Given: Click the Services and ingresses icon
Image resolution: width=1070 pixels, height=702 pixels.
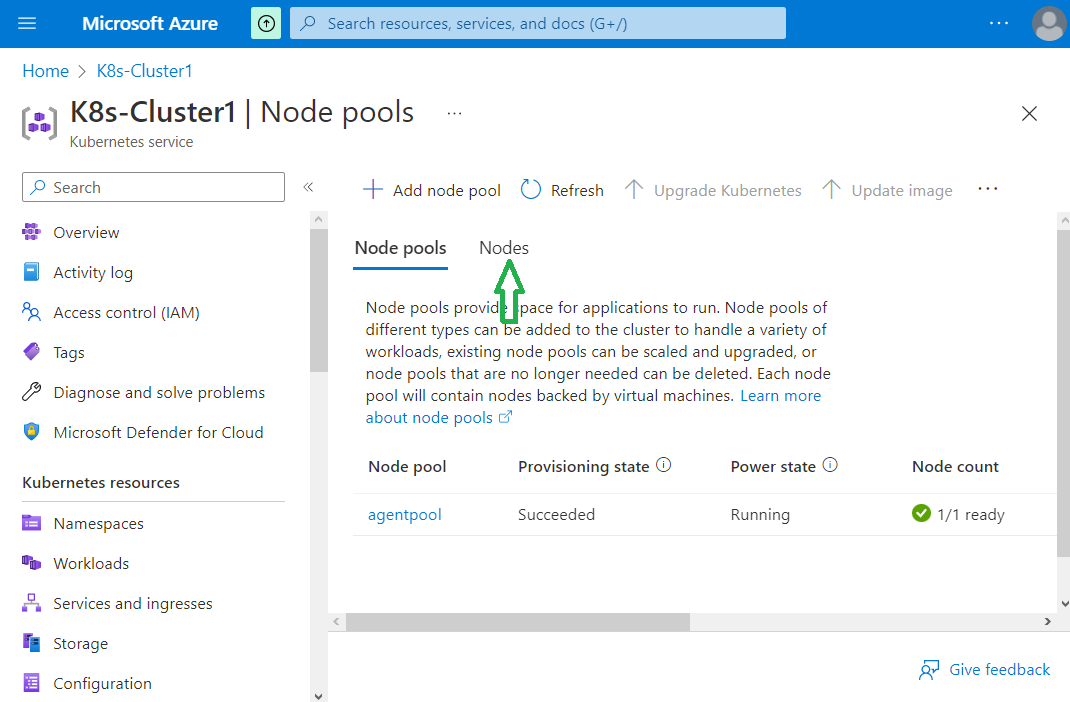Looking at the screenshot, I should [31, 603].
